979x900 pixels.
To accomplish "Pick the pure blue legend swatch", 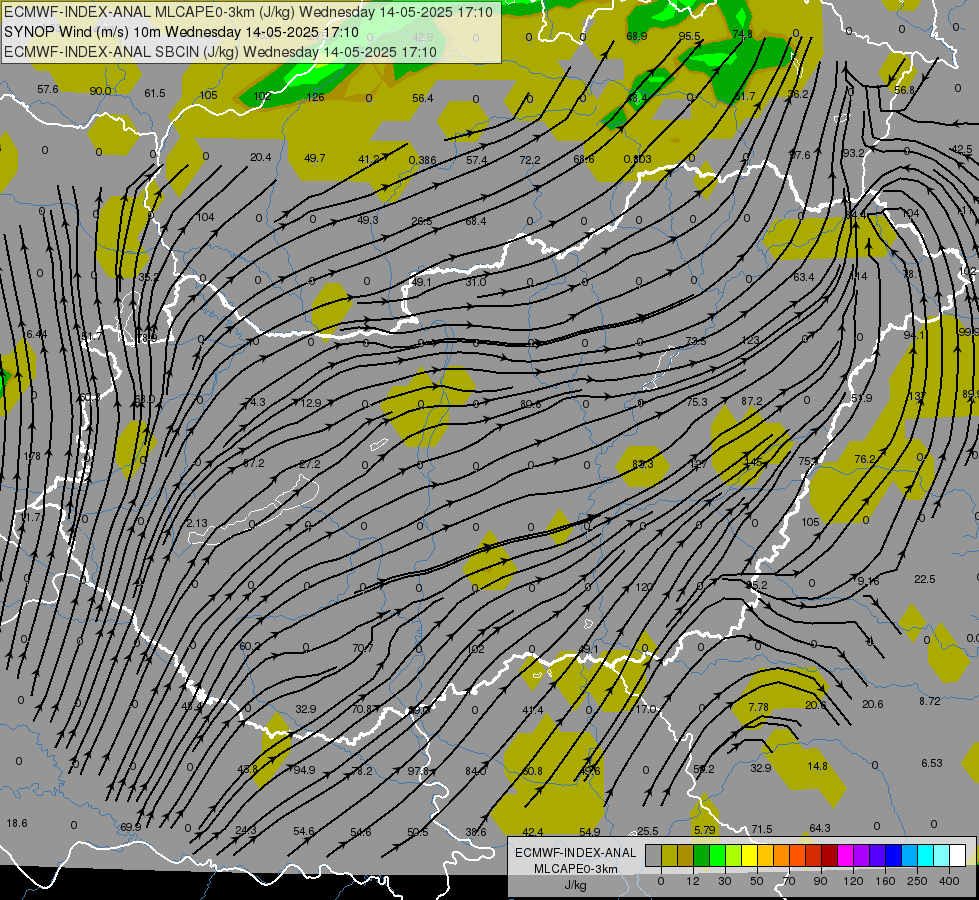I will (x=893, y=855).
